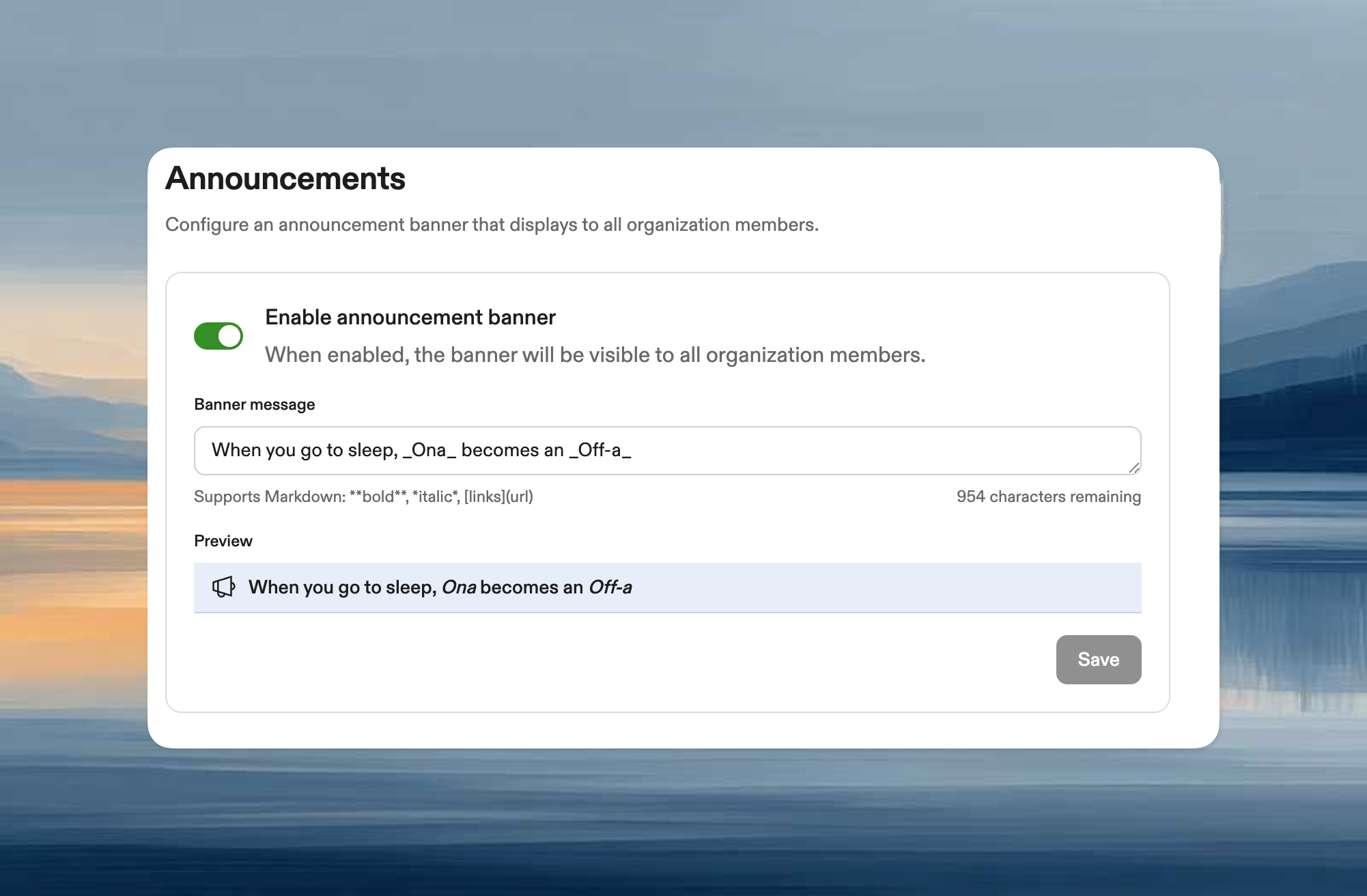
Task: Click the Preview section label
Action: (223, 540)
